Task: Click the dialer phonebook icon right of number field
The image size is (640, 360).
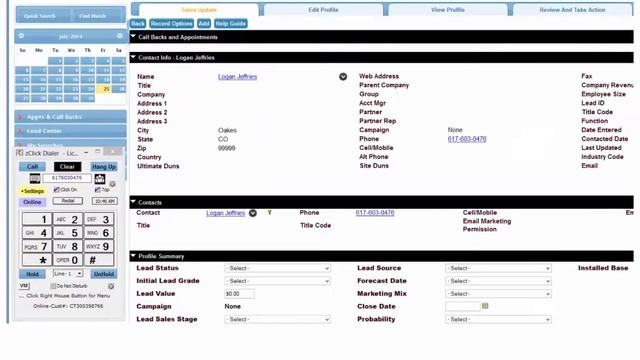Action: click(100, 178)
